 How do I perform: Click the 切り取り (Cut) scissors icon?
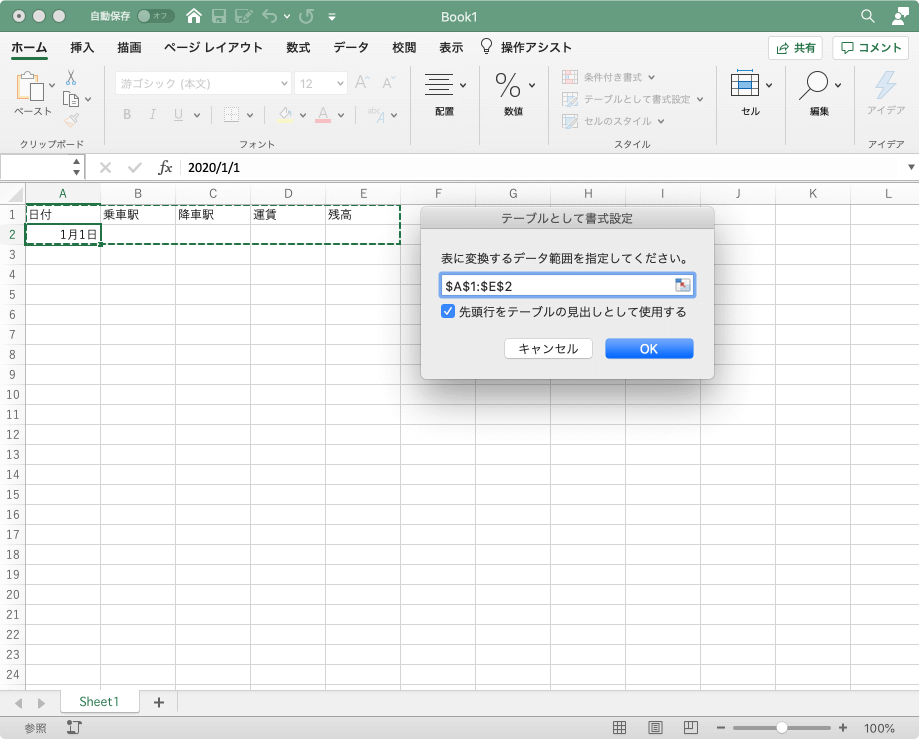pyautogui.click(x=71, y=78)
